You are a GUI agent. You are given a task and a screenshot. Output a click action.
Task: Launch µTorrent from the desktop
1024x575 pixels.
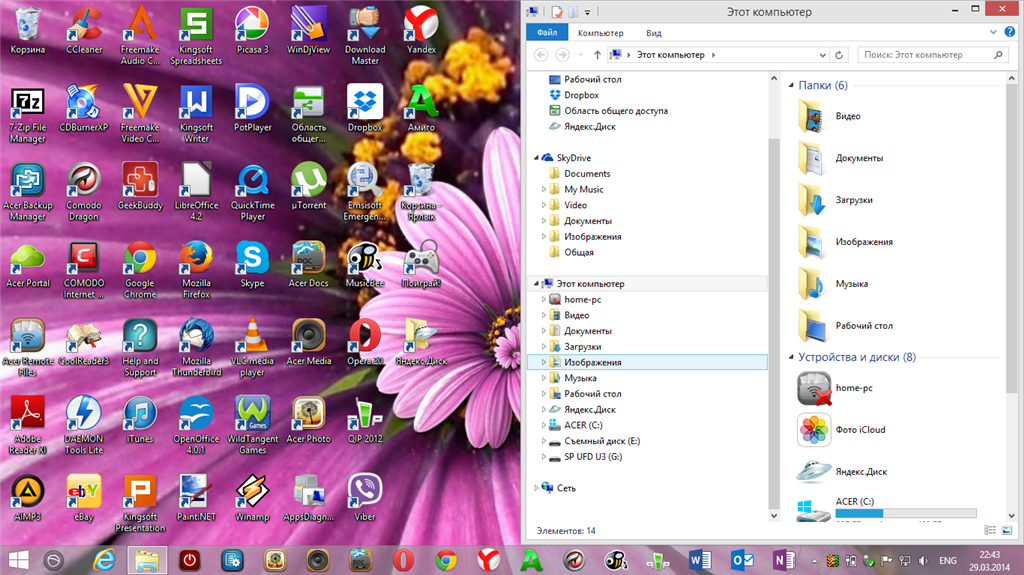[x=308, y=186]
